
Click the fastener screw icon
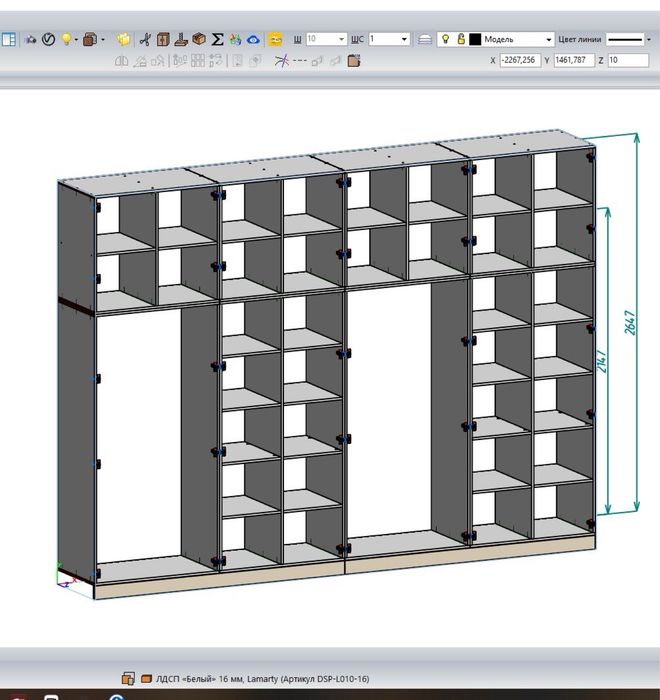[181, 39]
